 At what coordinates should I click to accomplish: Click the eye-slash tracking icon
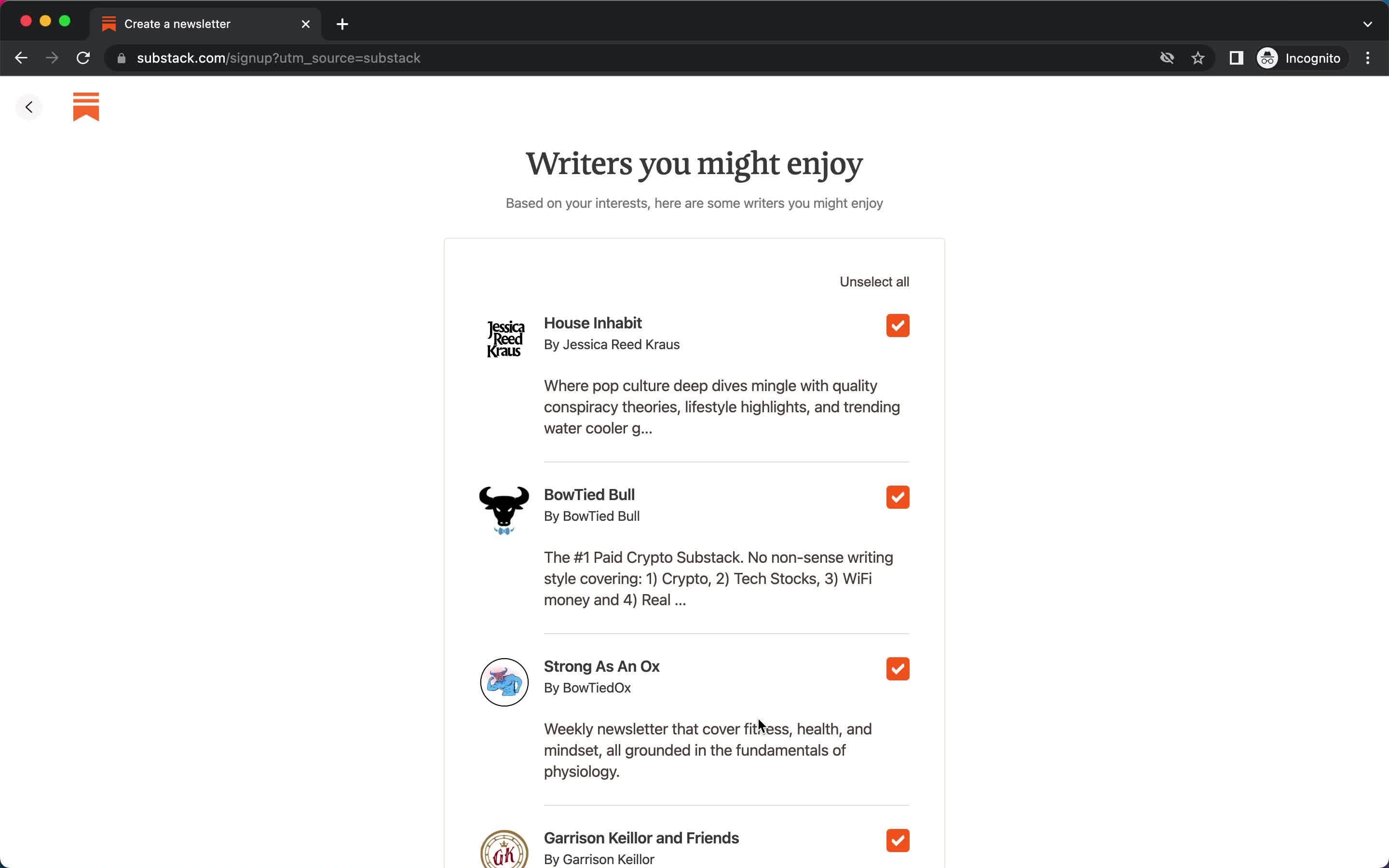(x=1167, y=58)
